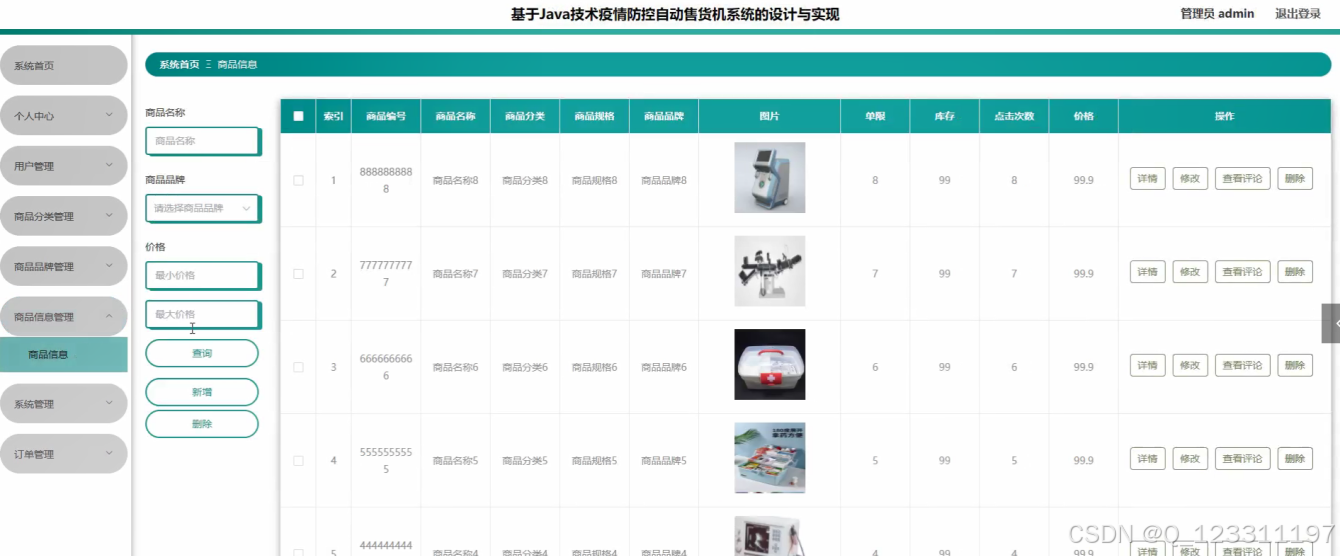Go to 系统首页 breadcrumb link
Viewport: 1340px width, 556px height.
179,64
